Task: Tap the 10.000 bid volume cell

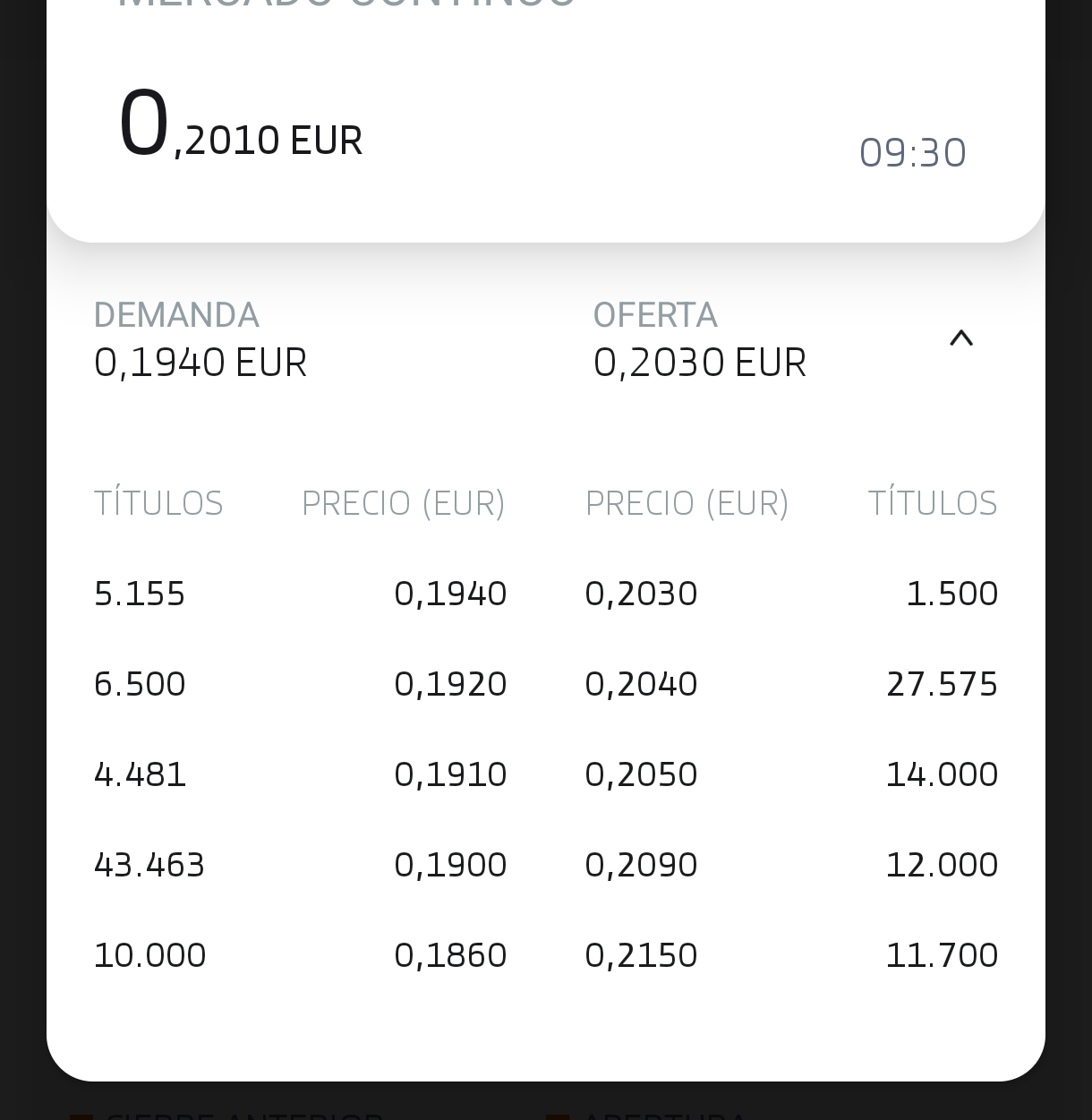Action: coord(149,955)
